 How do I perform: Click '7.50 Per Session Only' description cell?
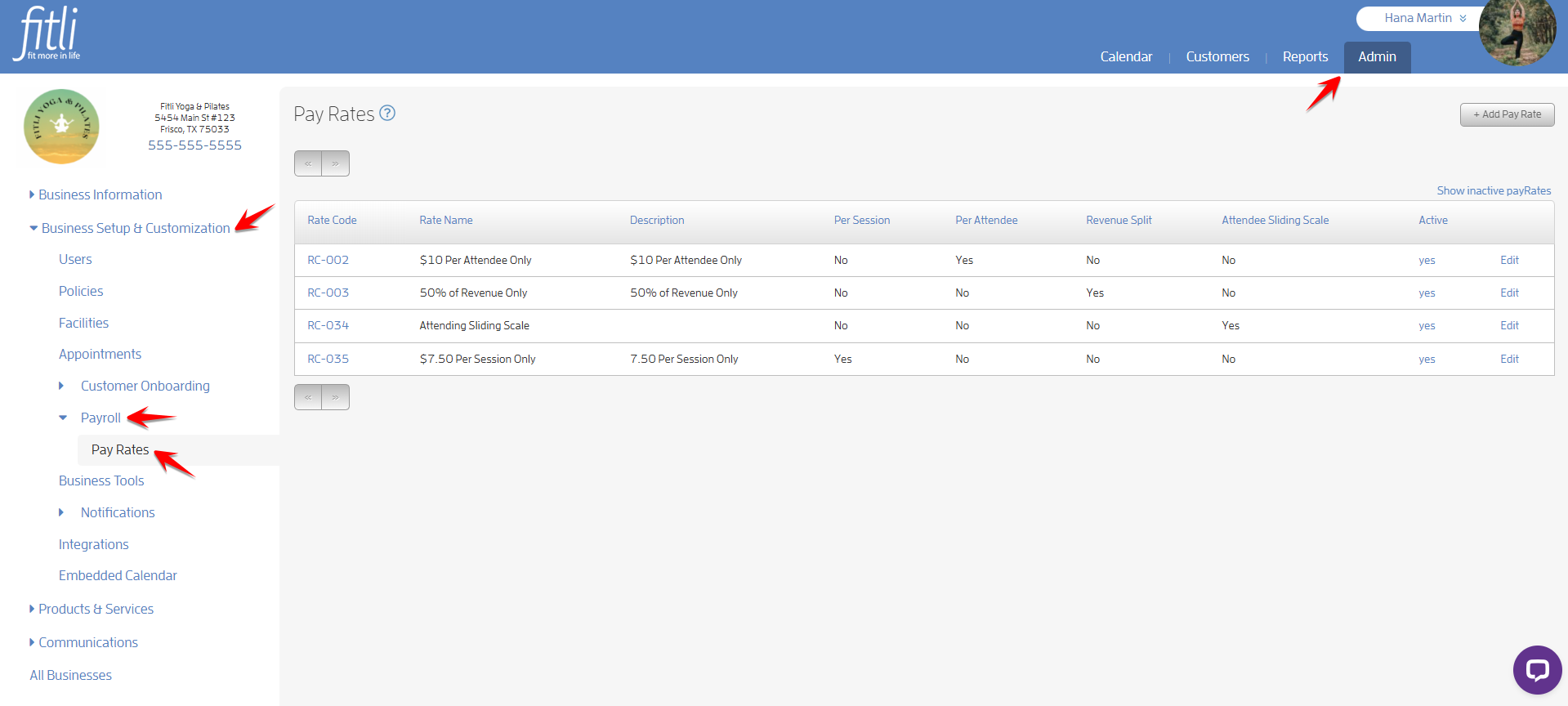pos(684,359)
